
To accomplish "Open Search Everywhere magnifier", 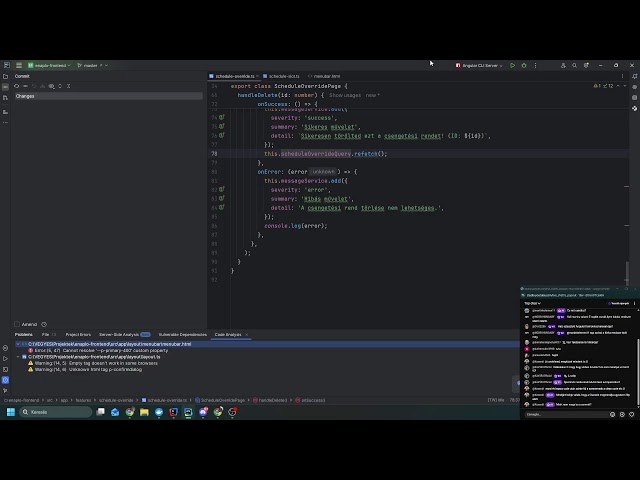I will (x=574, y=65).
